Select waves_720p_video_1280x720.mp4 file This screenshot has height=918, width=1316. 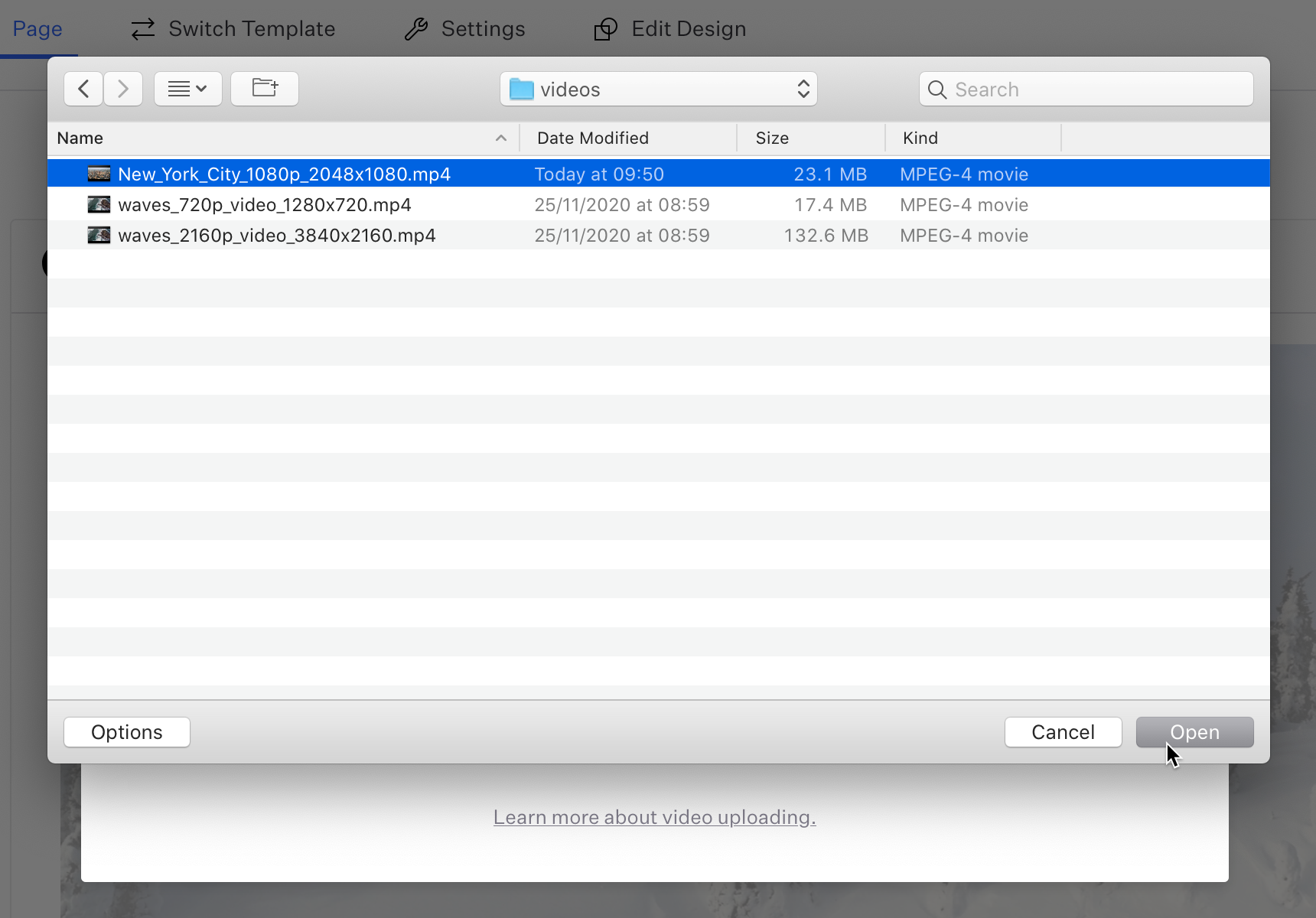tap(659, 204)
